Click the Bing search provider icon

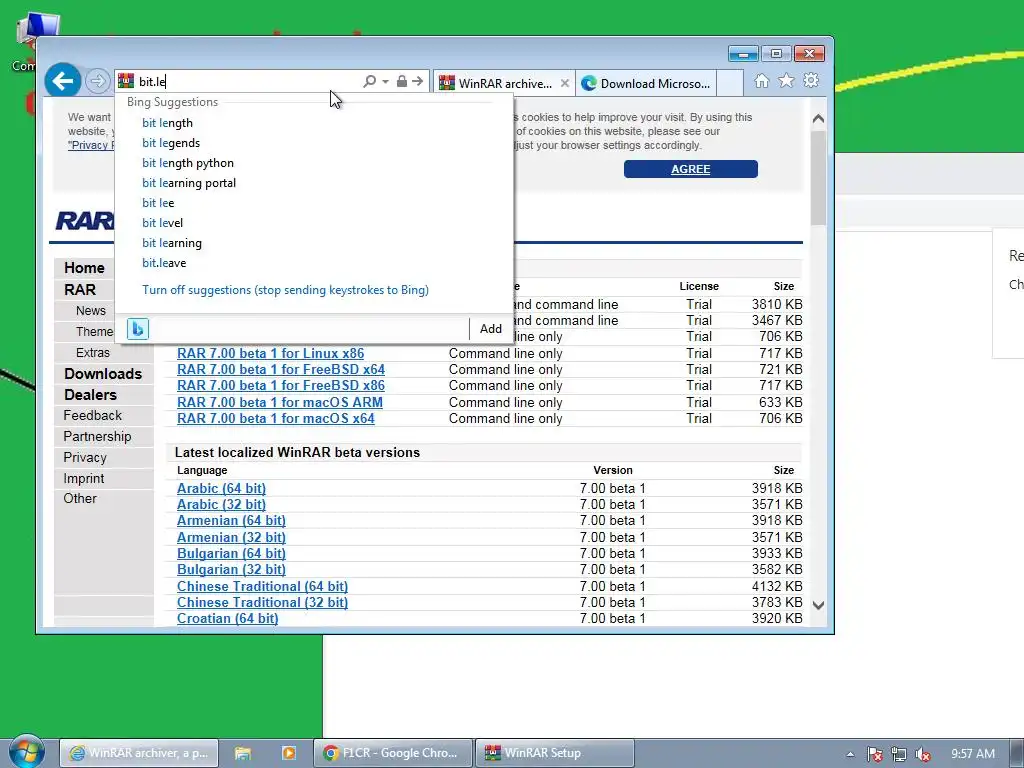[138, 328]
